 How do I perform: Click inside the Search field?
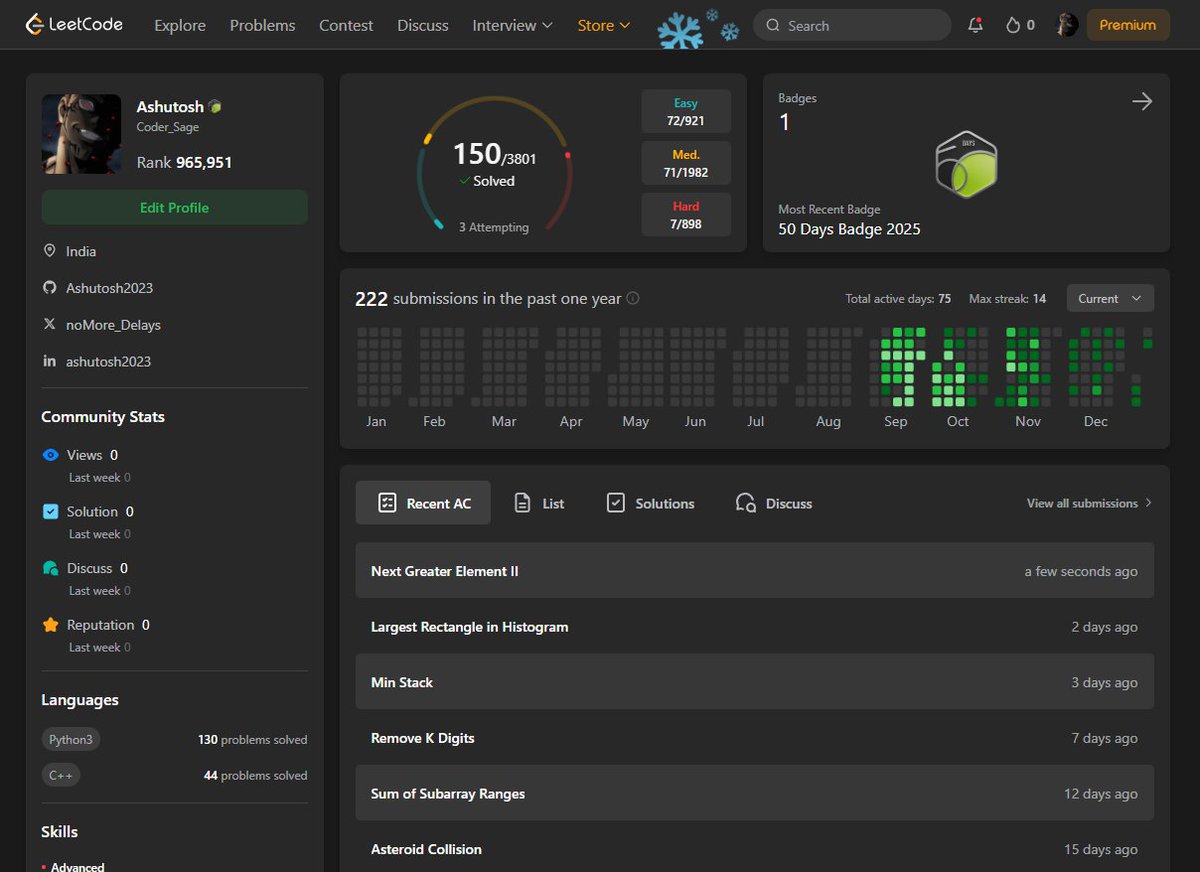pos(852,25)
